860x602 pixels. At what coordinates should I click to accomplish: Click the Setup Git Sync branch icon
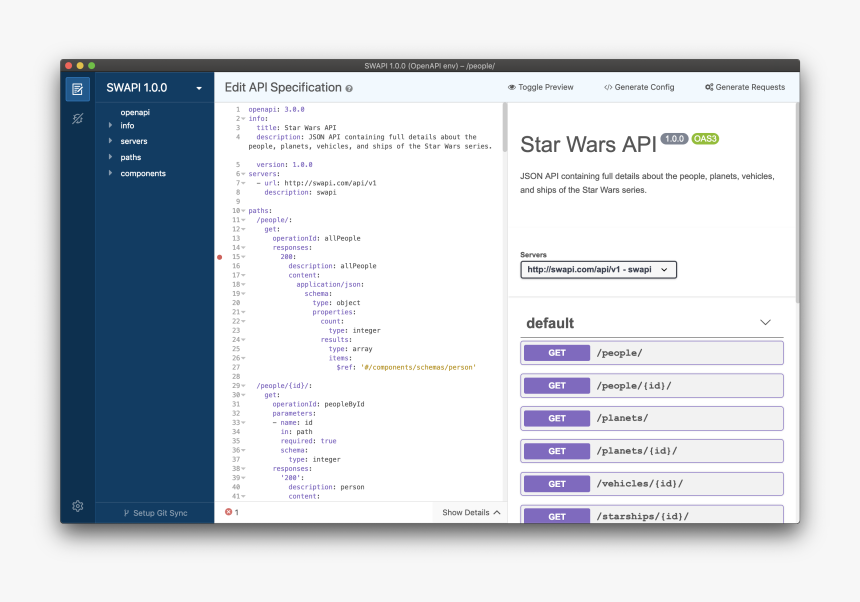click(126, 513)
